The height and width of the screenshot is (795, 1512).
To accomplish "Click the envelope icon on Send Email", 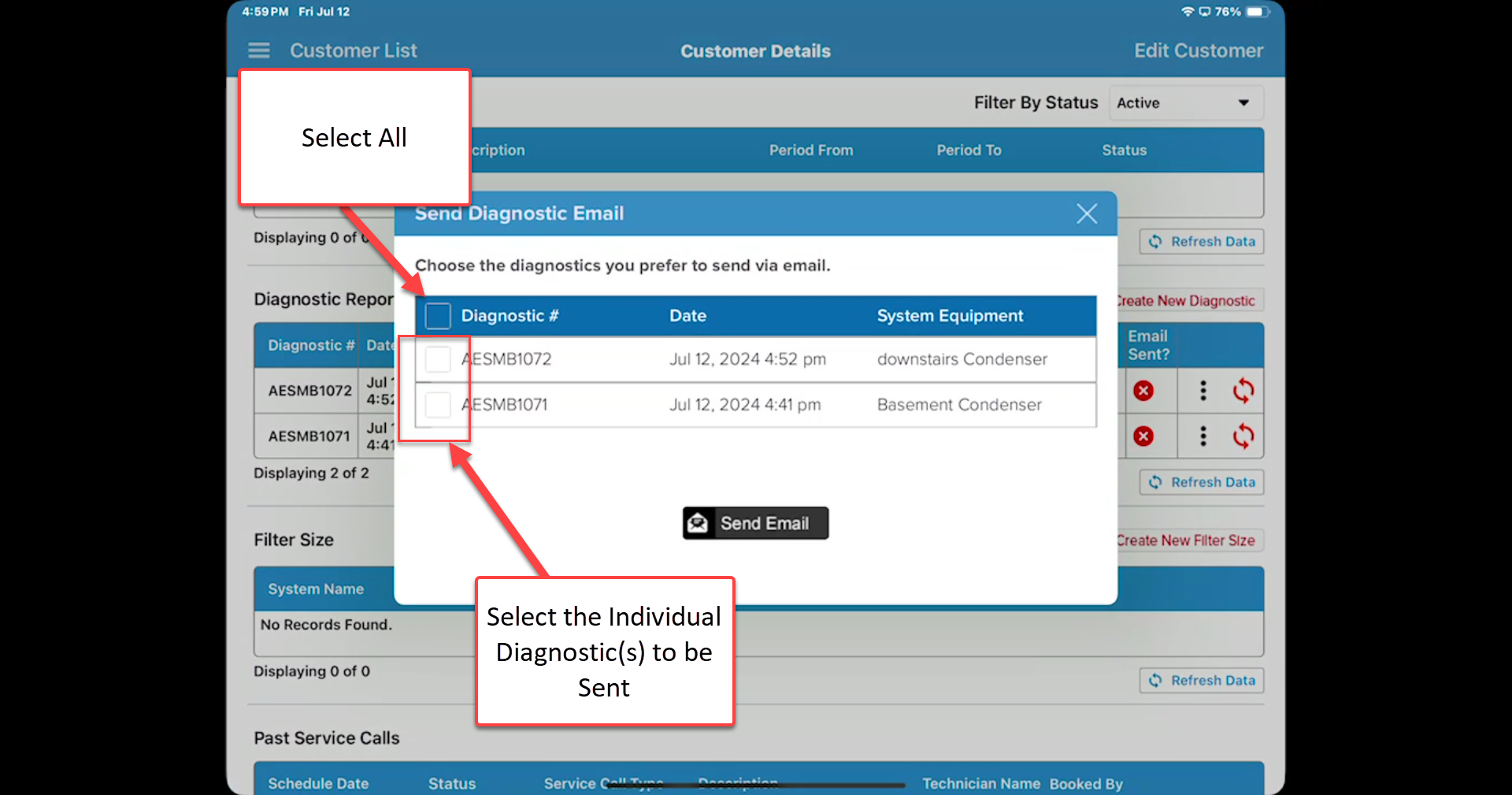I will click(x=698, y=523).
